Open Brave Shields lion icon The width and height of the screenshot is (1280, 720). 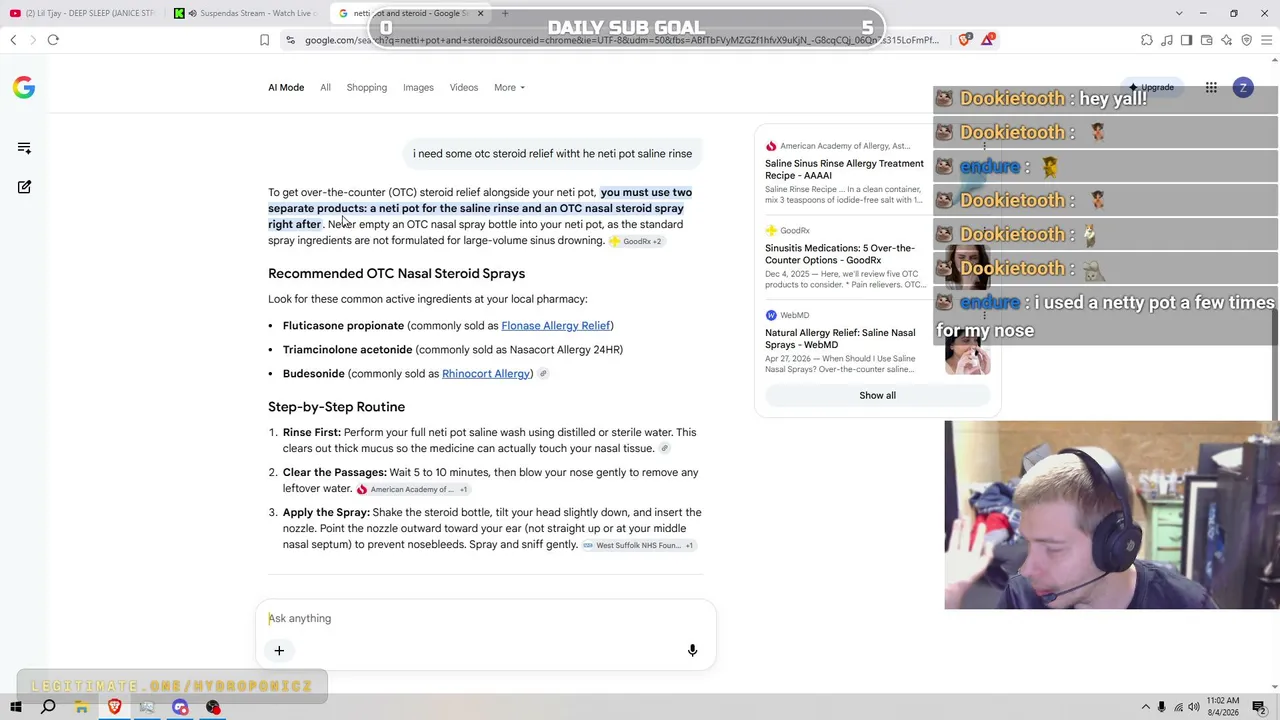(x=965, y=40)
